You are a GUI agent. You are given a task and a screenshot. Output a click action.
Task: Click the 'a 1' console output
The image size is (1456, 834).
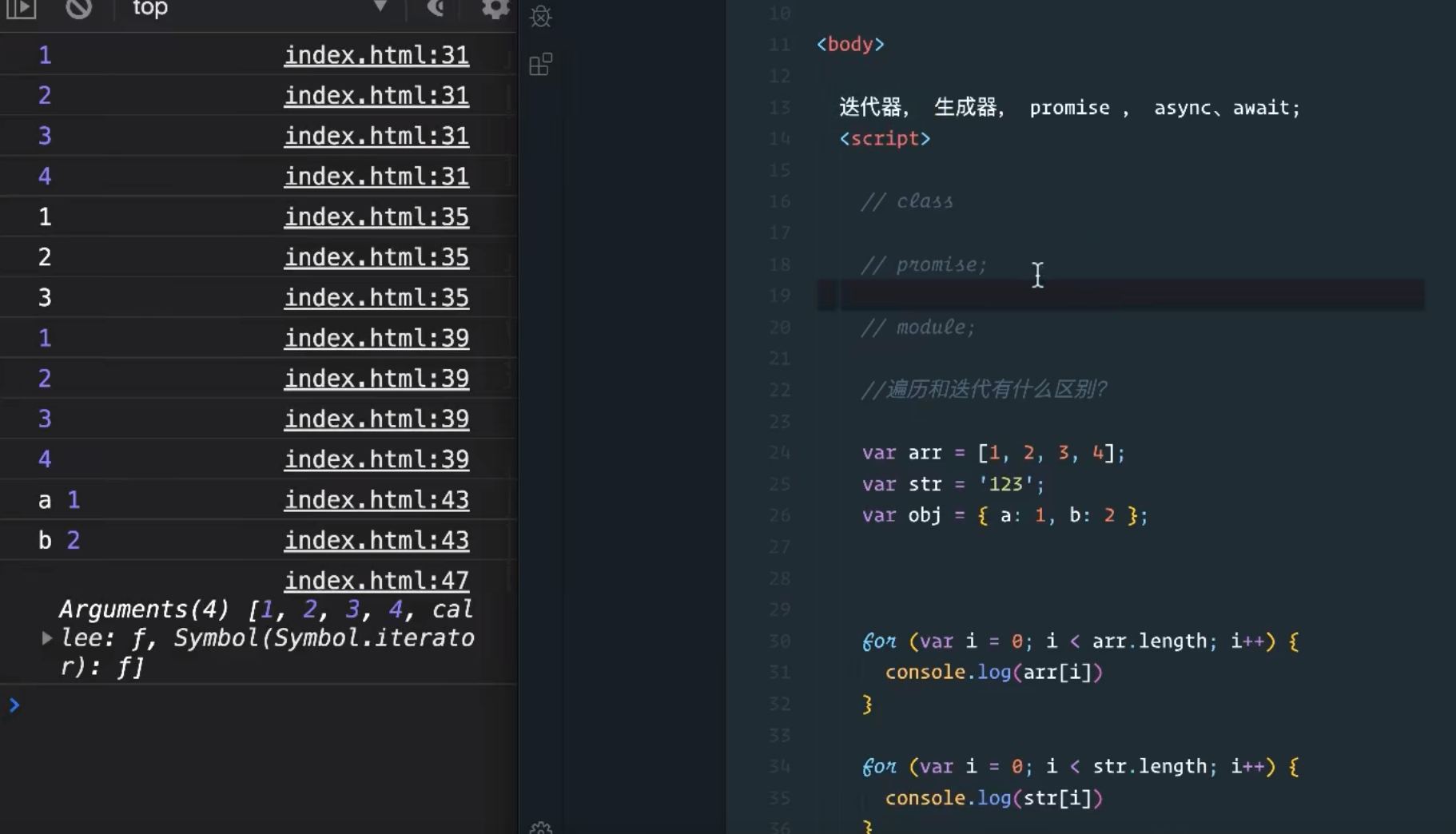[x=59, y=500]
